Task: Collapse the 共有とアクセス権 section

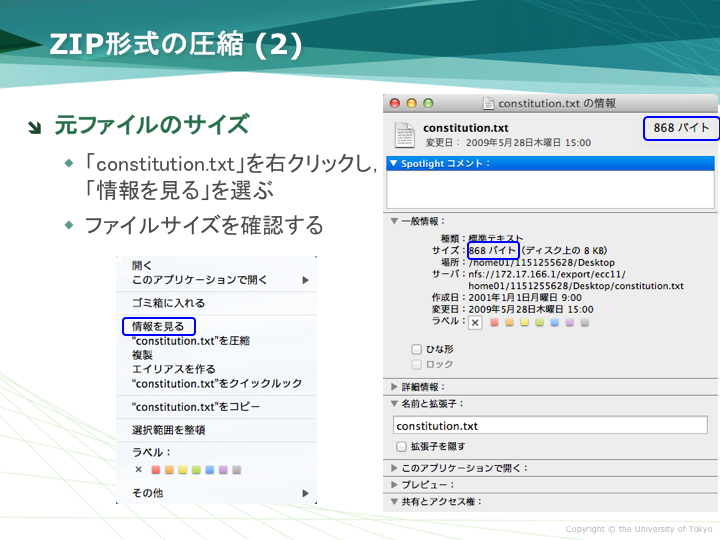Action: point(394,501)
